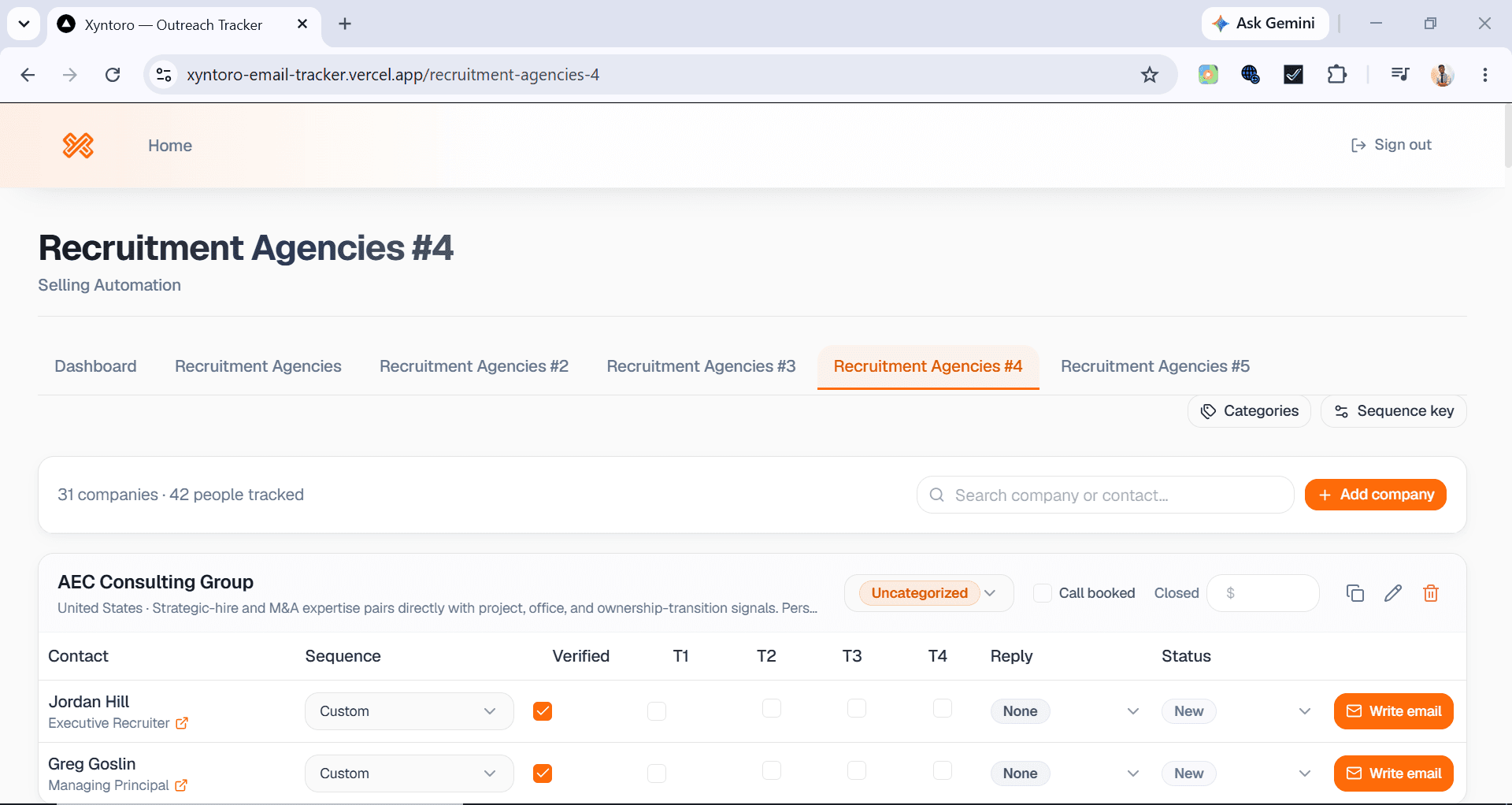The height and width of the screenshot is (805, 1512).
Task: Open Greg Goslin's Status New dropdown
Action: [1236, 773]
